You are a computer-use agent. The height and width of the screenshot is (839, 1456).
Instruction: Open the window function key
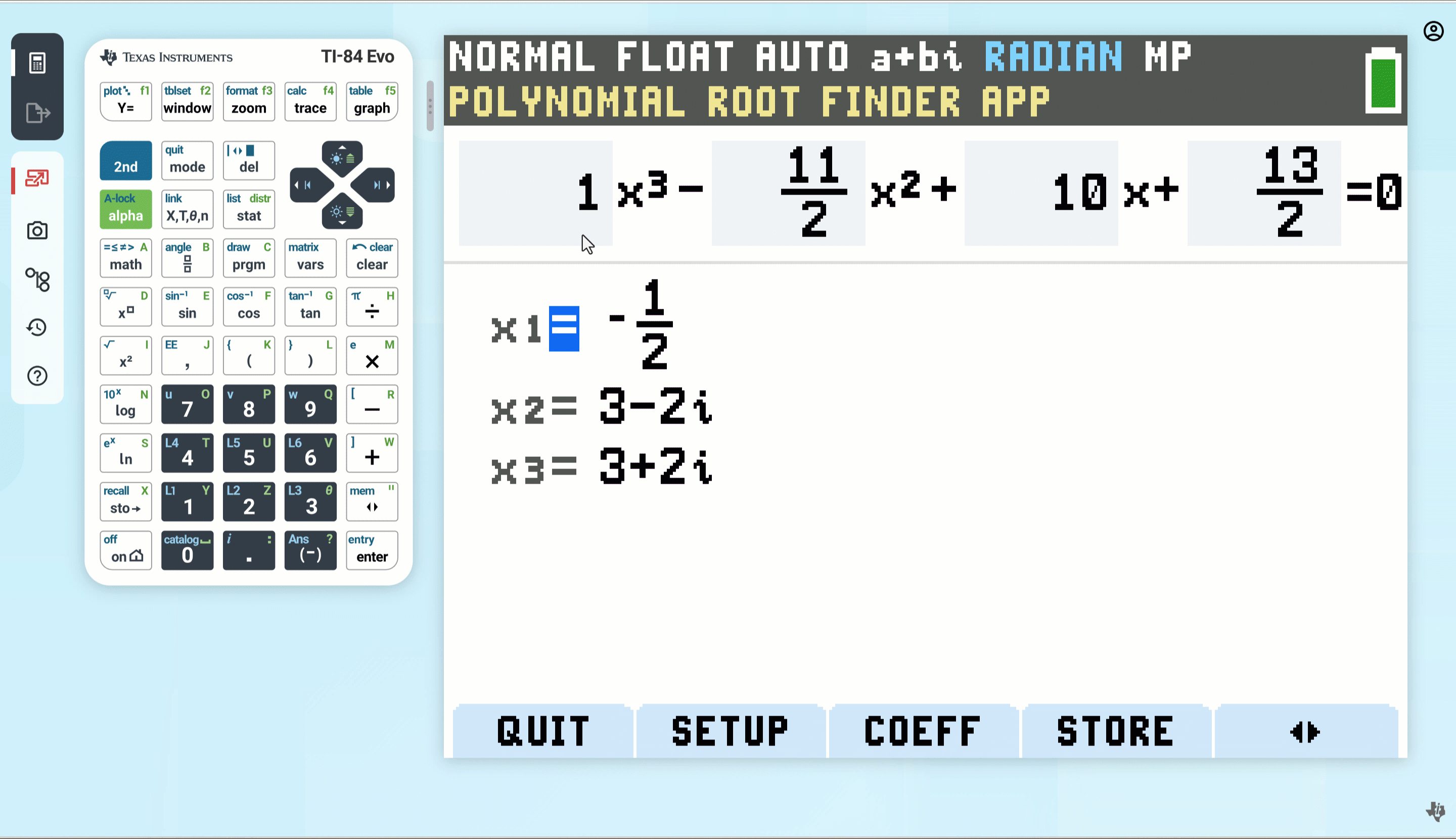pos(188,102)
